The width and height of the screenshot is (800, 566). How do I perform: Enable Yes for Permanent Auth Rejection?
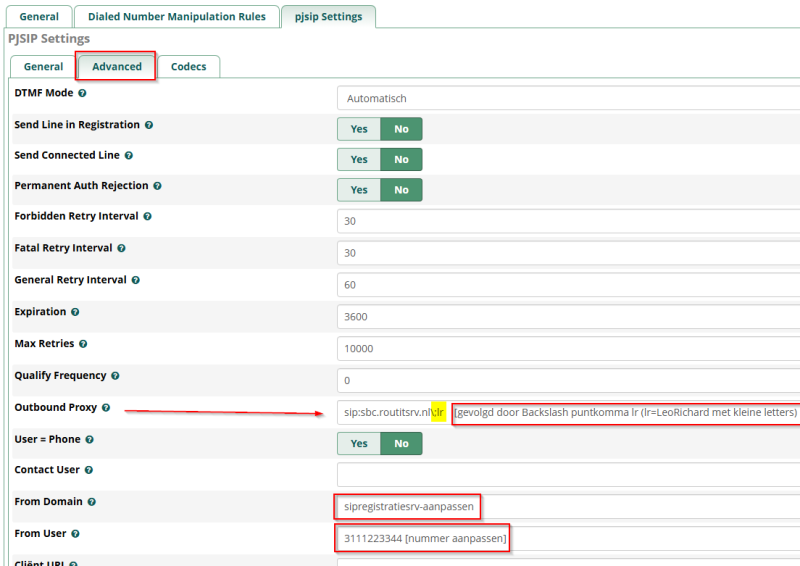point(359,190)
